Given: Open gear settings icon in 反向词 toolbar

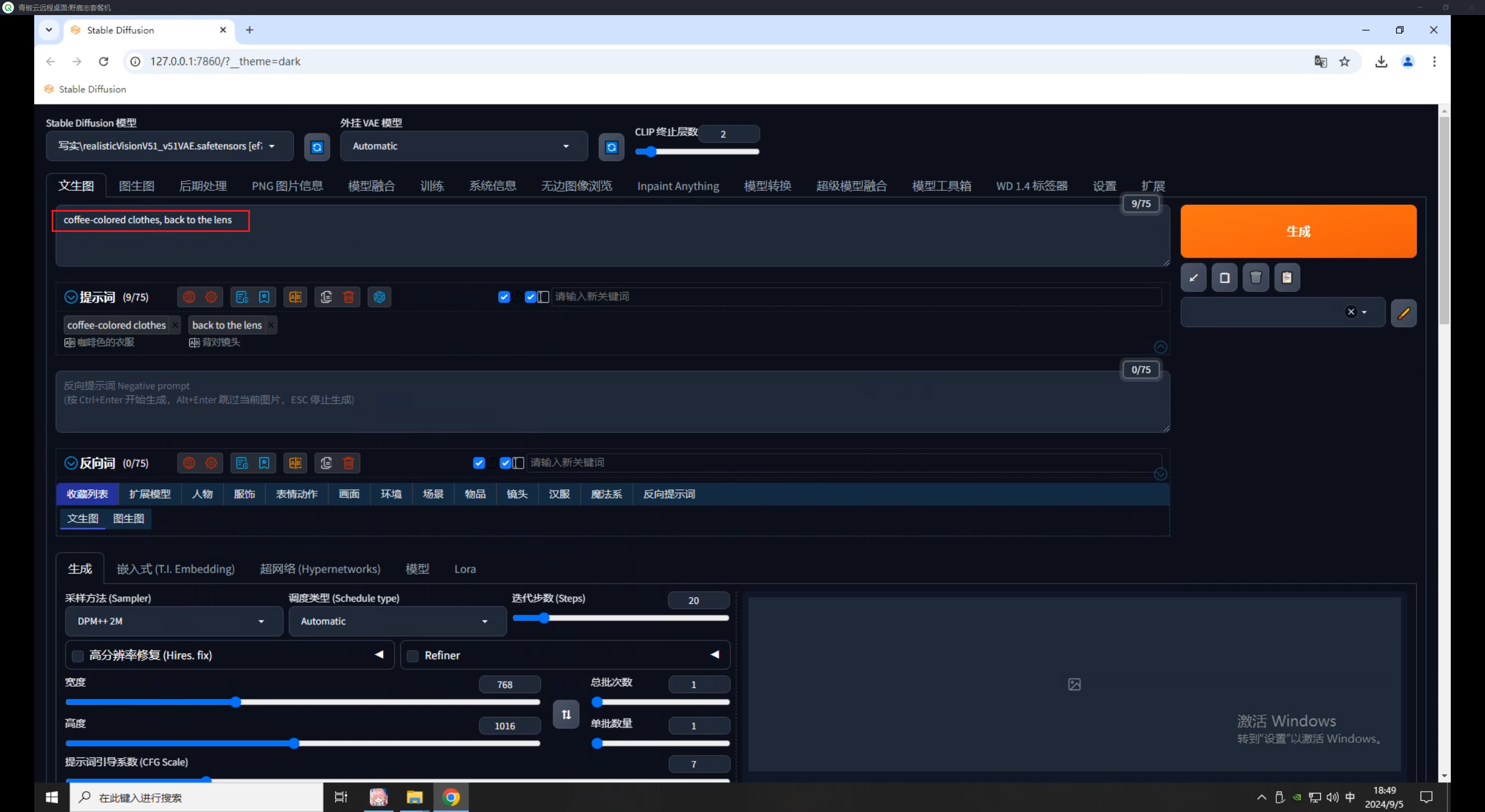Looking at the screenshot, I should (211, 463).
